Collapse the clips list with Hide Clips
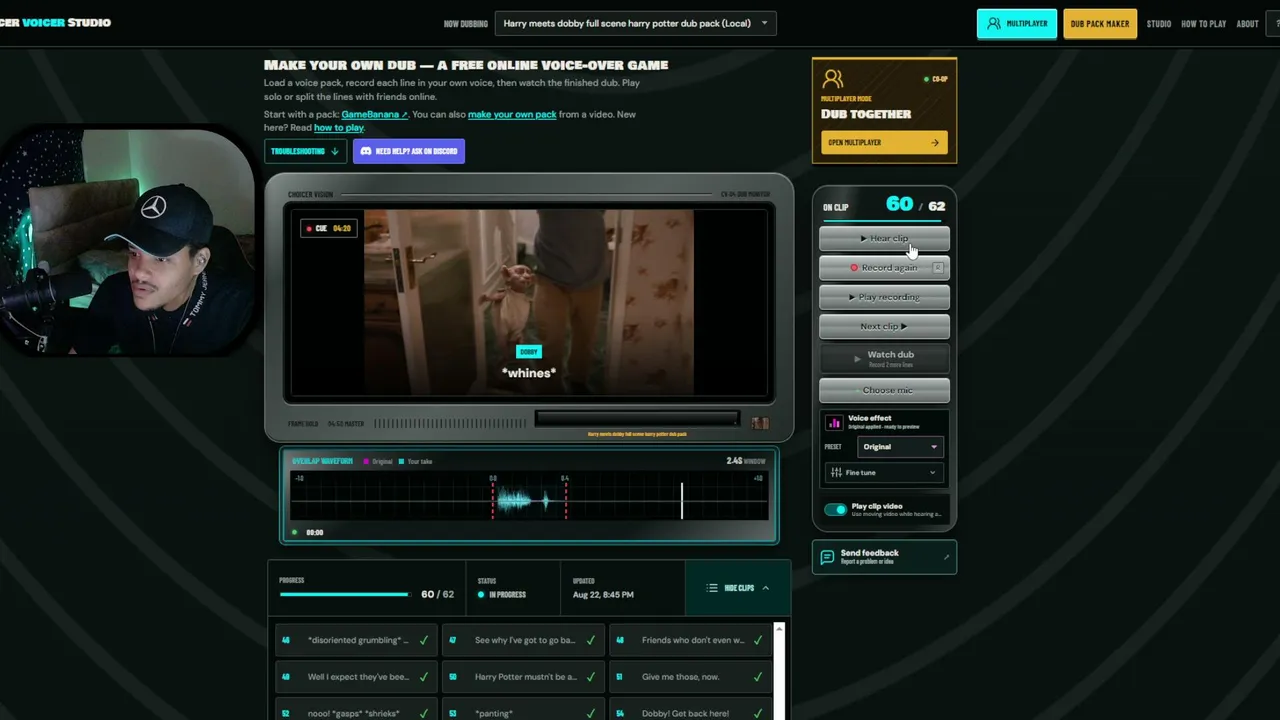The image size is (1280, 720). (x=738, y=588)
